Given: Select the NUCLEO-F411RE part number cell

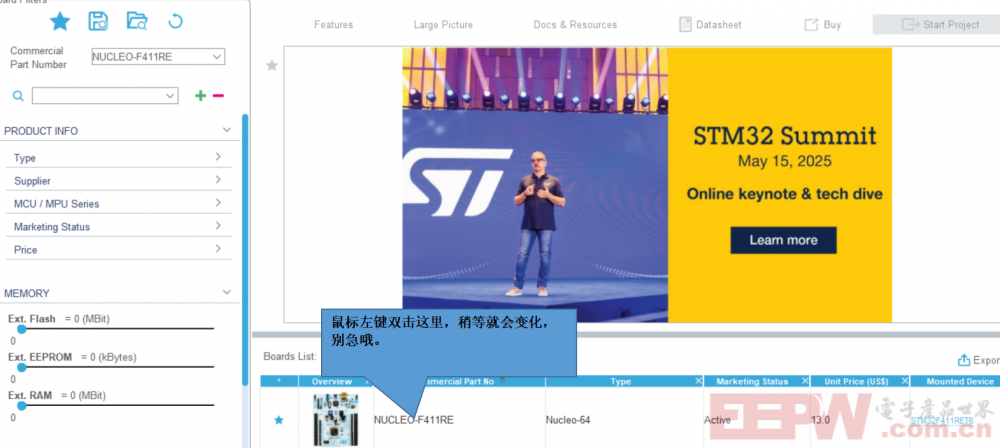Looking at the screenshot, I should pyautogui.click(x=414, y=420).
